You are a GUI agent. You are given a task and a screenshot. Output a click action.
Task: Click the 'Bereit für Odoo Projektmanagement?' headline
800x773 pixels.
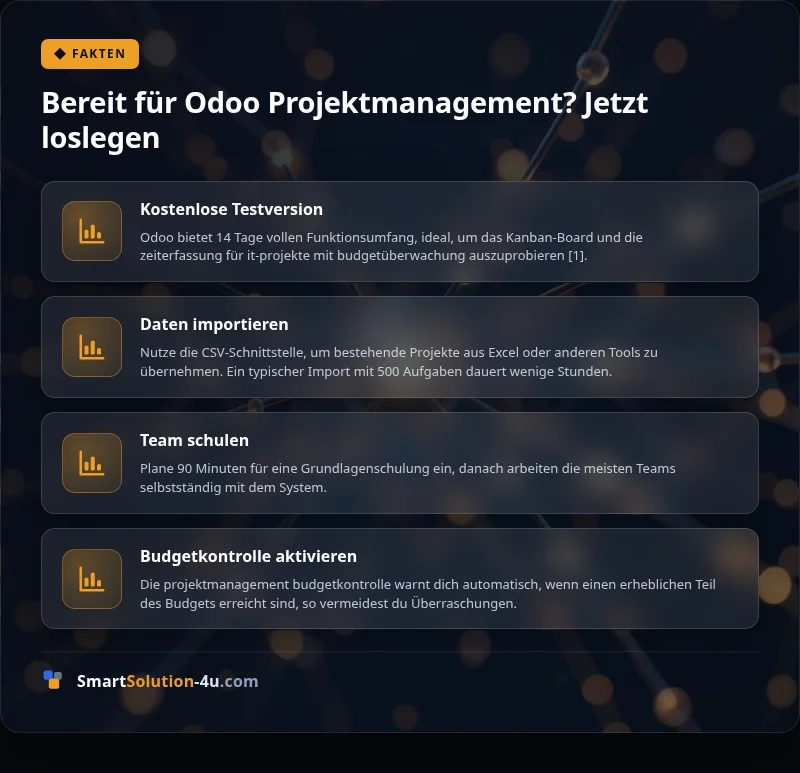[345, 120]
